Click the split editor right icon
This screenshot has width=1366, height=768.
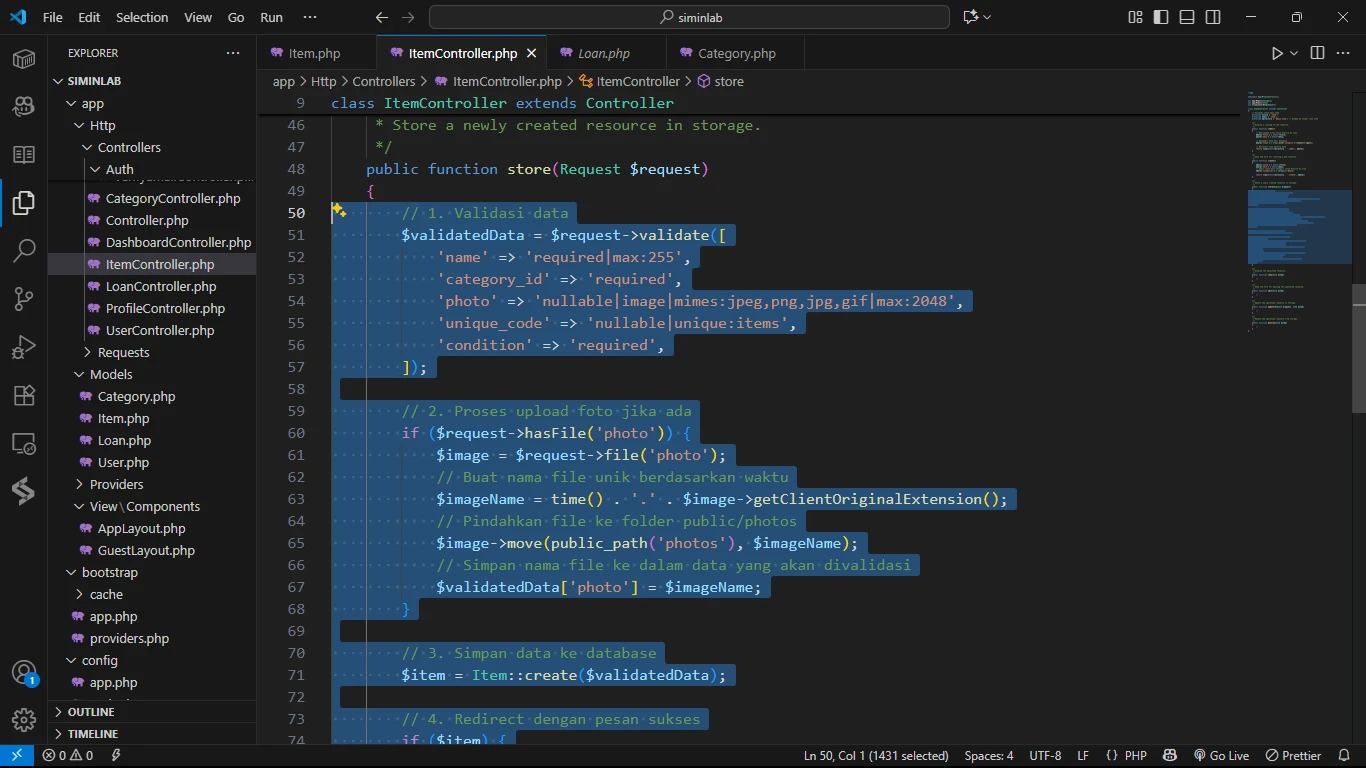pos(1317,53)
